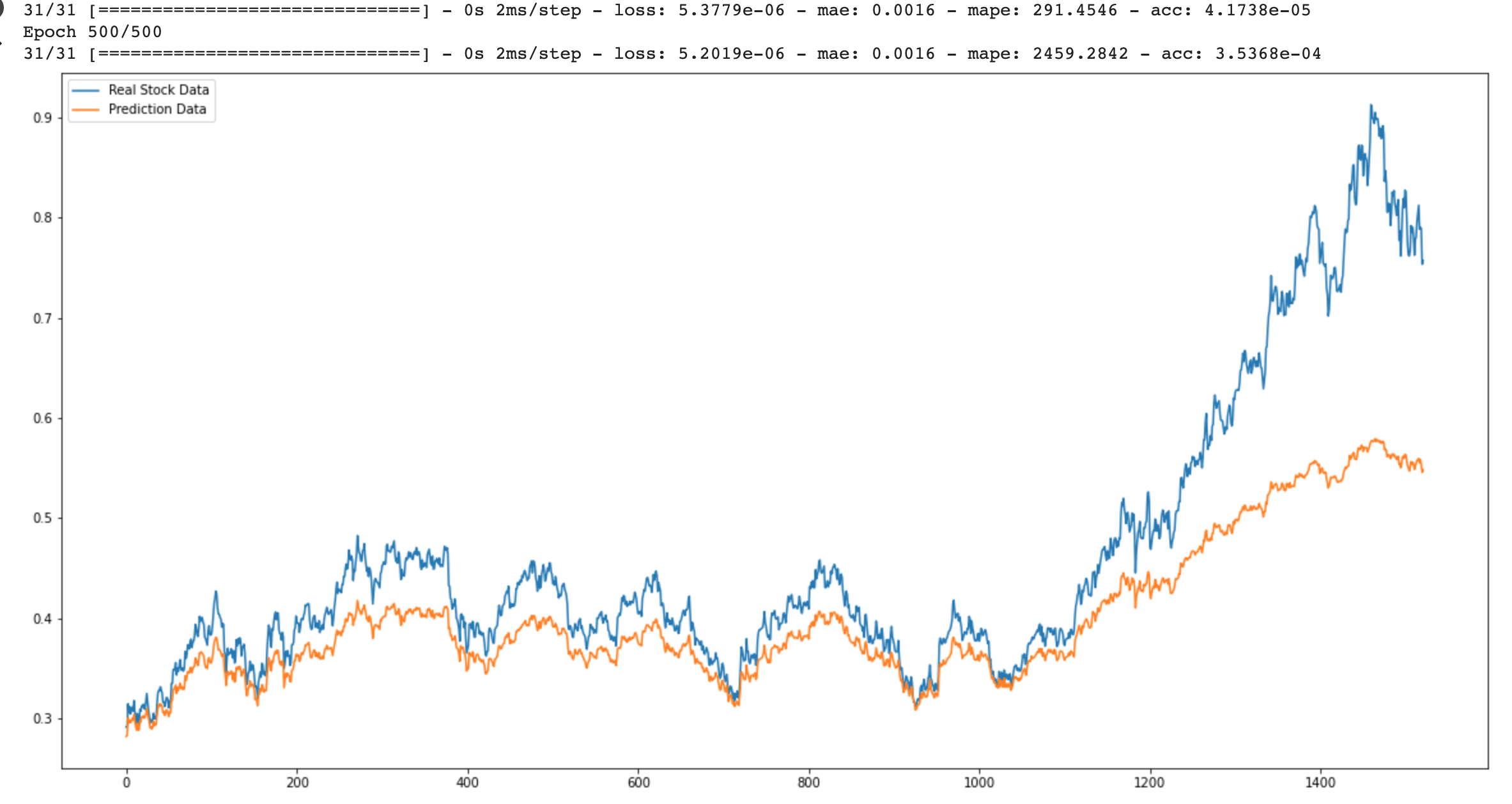Click the orange line's right end
Image resolution: width=1512 pixels, height=804 pixels.
(1423, 471)
